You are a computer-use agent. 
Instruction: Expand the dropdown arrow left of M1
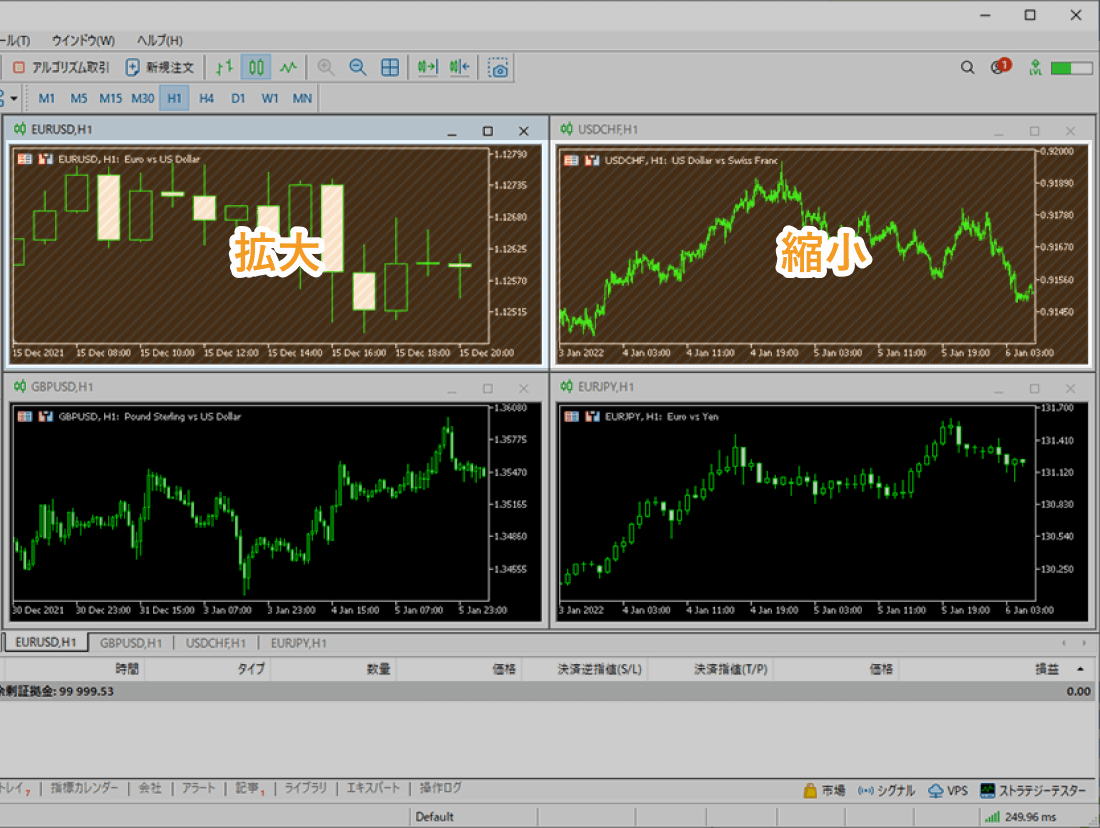pos(14,98)
